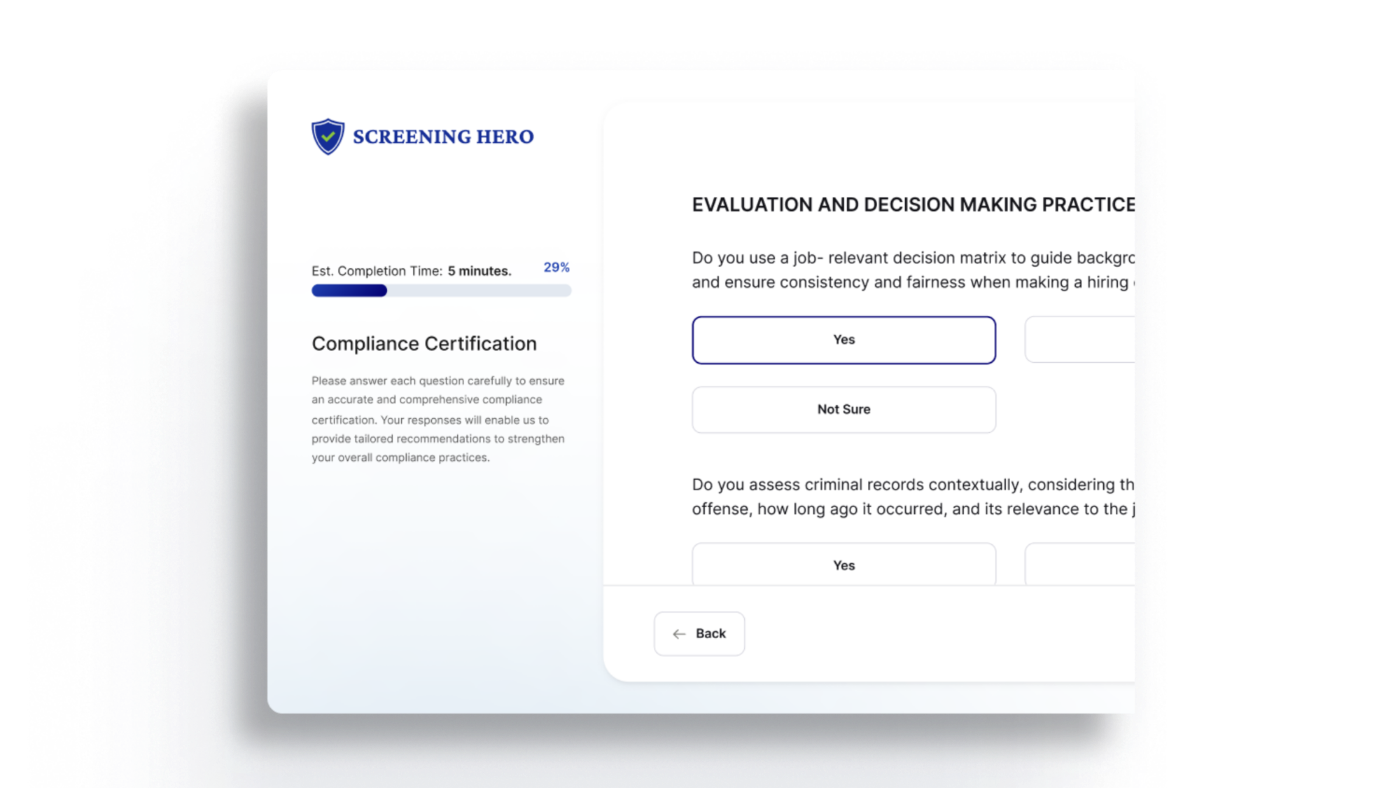Click the bold 5 minutes text
The height and width of the screenshot is (788, 1400).
click(x=479, y=271)
